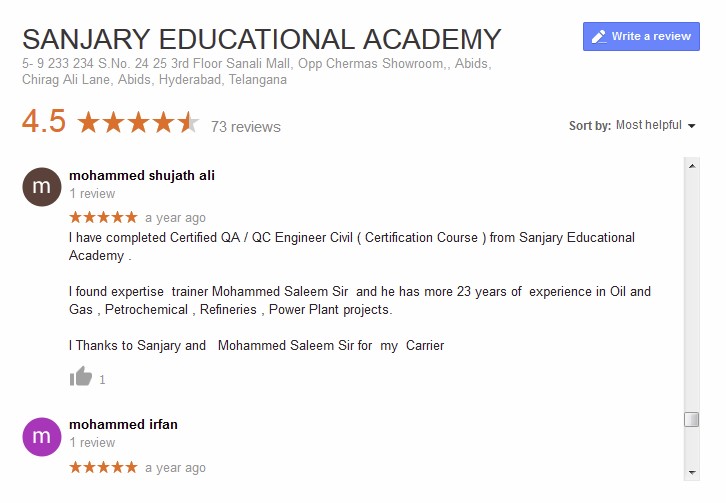Click mohammed shujath ali's brown avatar
The width and height of the screenshot is (726, 503).
42,186
